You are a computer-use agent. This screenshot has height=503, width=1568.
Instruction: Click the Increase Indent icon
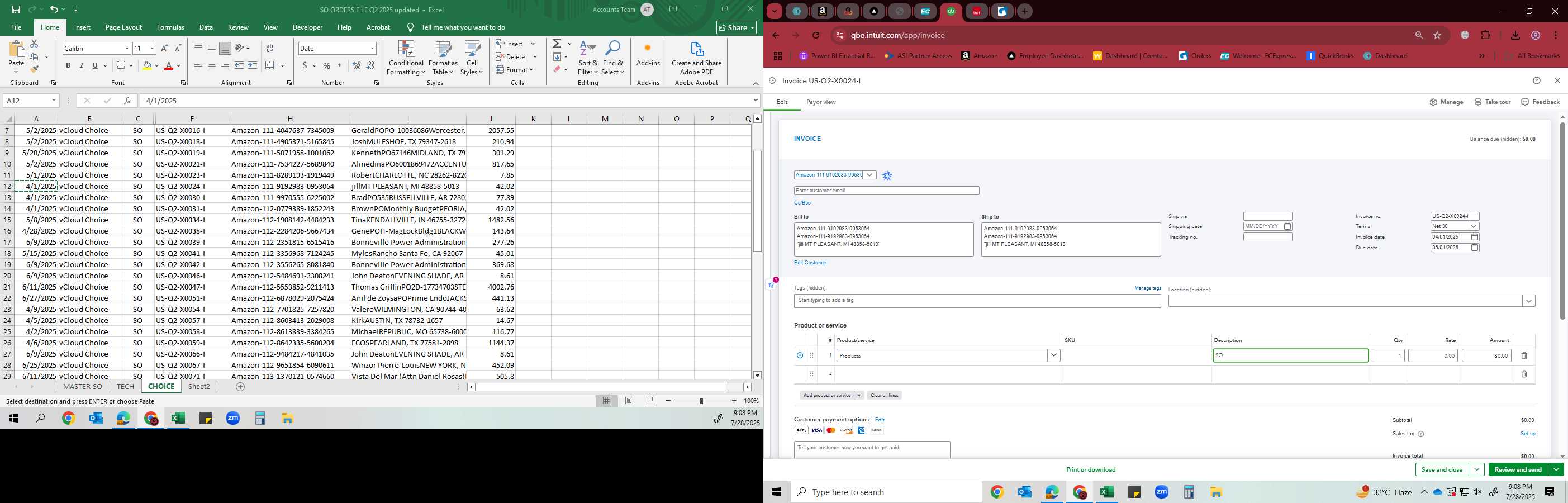[x=253, y=65]
